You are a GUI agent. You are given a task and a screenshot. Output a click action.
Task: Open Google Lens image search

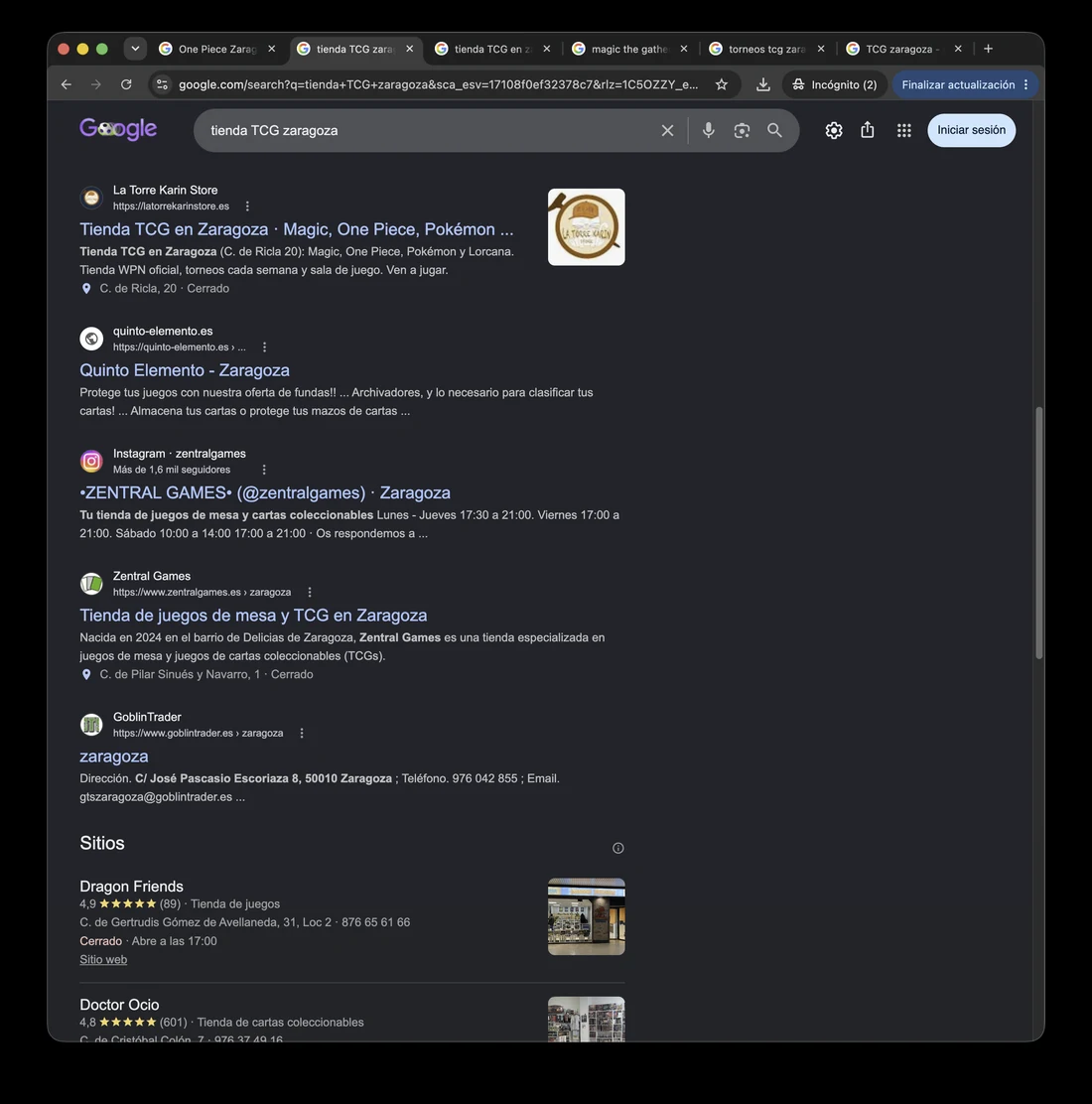(x=742, y=130)
